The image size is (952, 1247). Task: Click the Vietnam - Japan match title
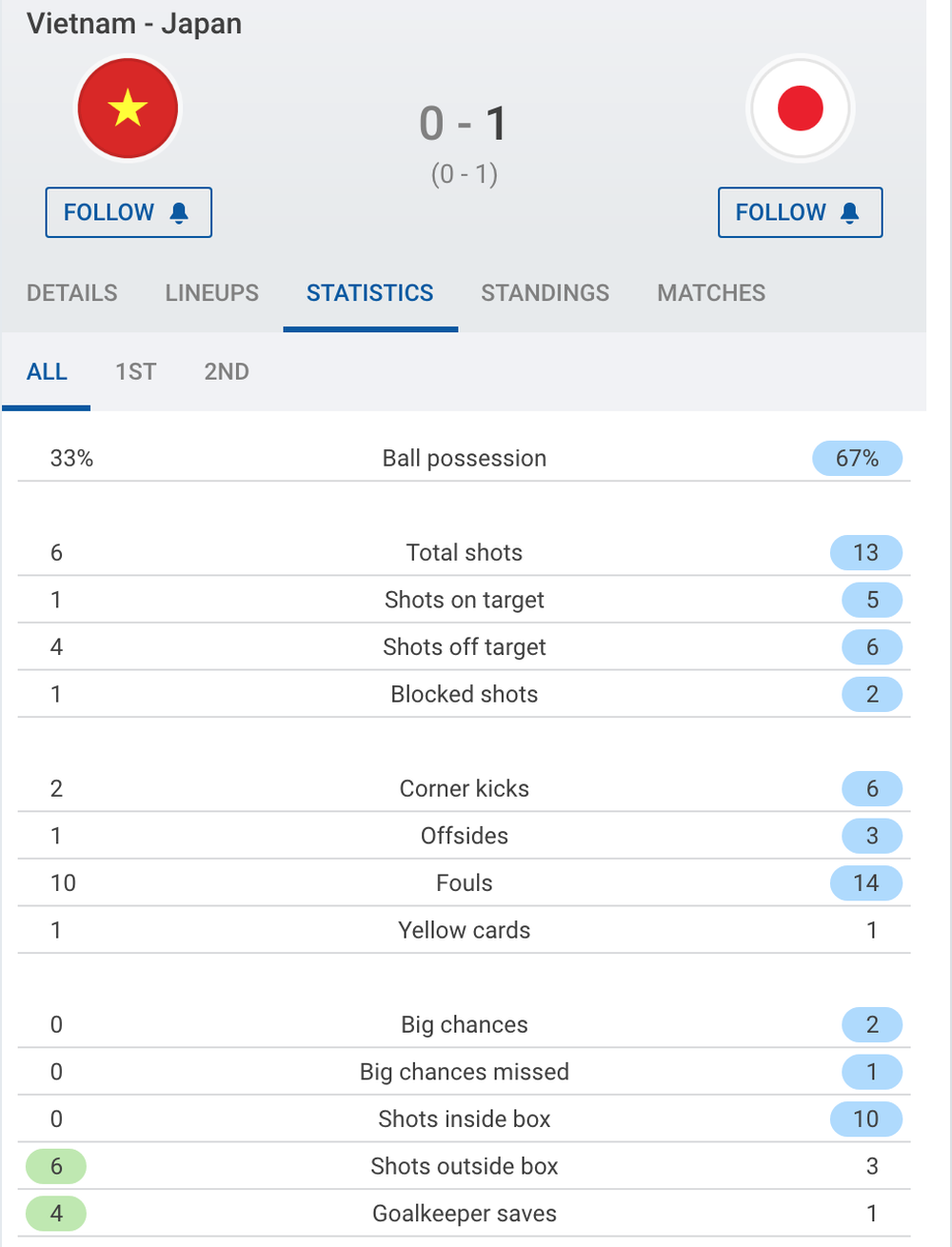[x=134, y=24]
